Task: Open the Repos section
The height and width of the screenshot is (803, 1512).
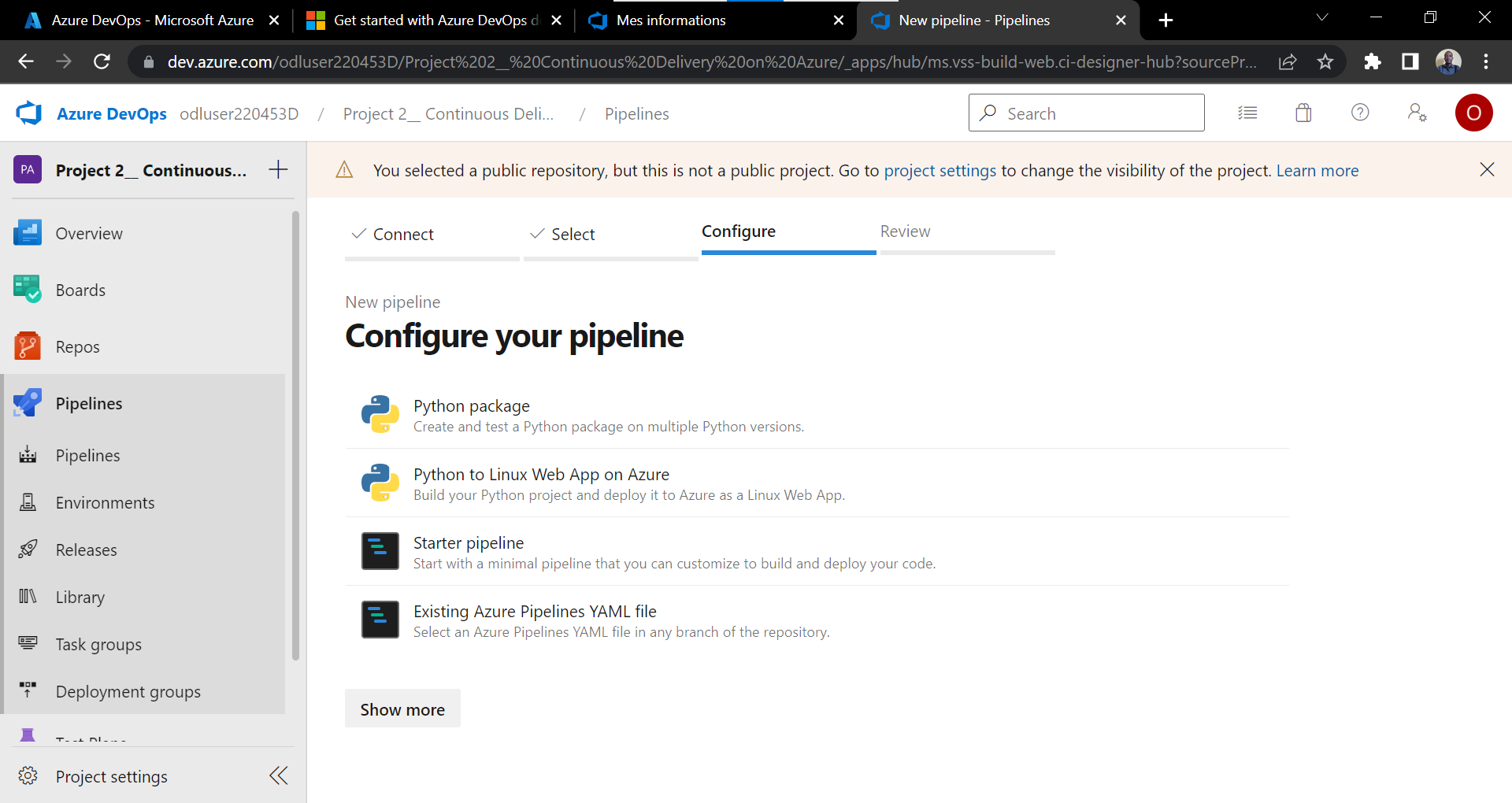Action: click(76, 346)
